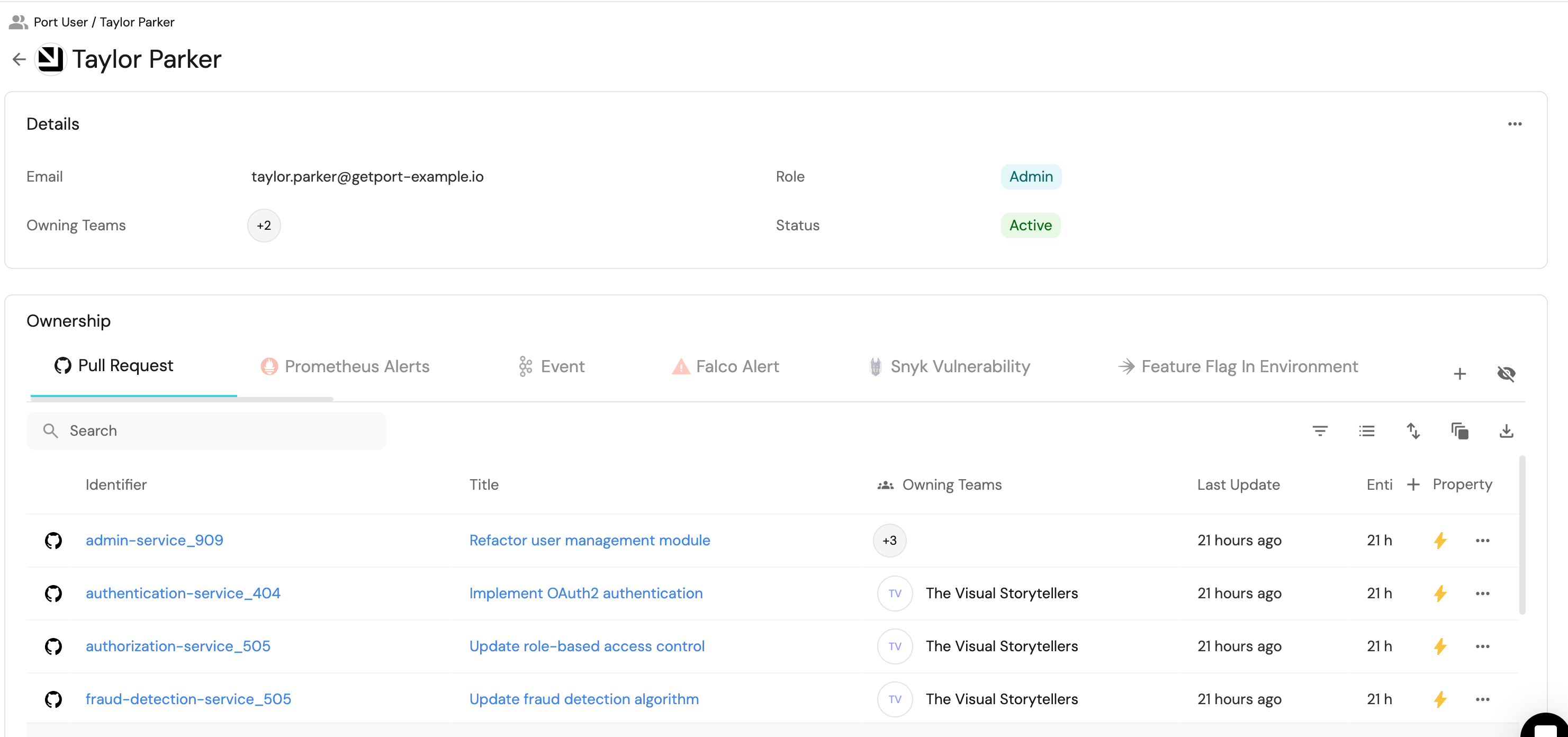This screenshot has width=1568, height=737.
Task: Click the tabs horizontal scrollbar
Action: click(182, 399)
